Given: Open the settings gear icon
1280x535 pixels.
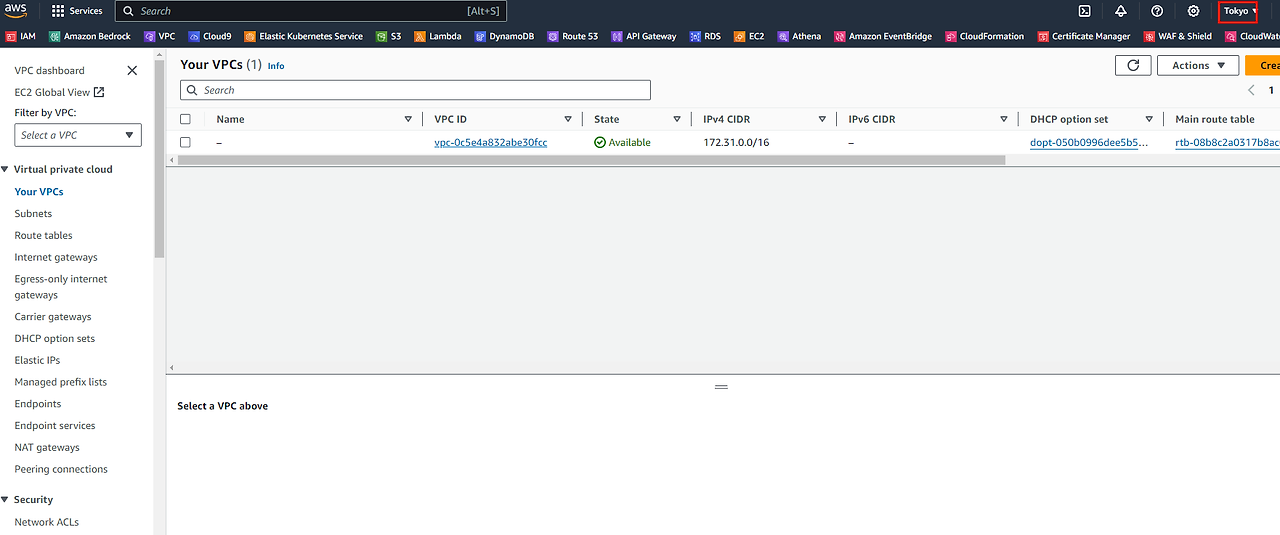Looking at the screenshot, I should click(x=1193, y=11).
